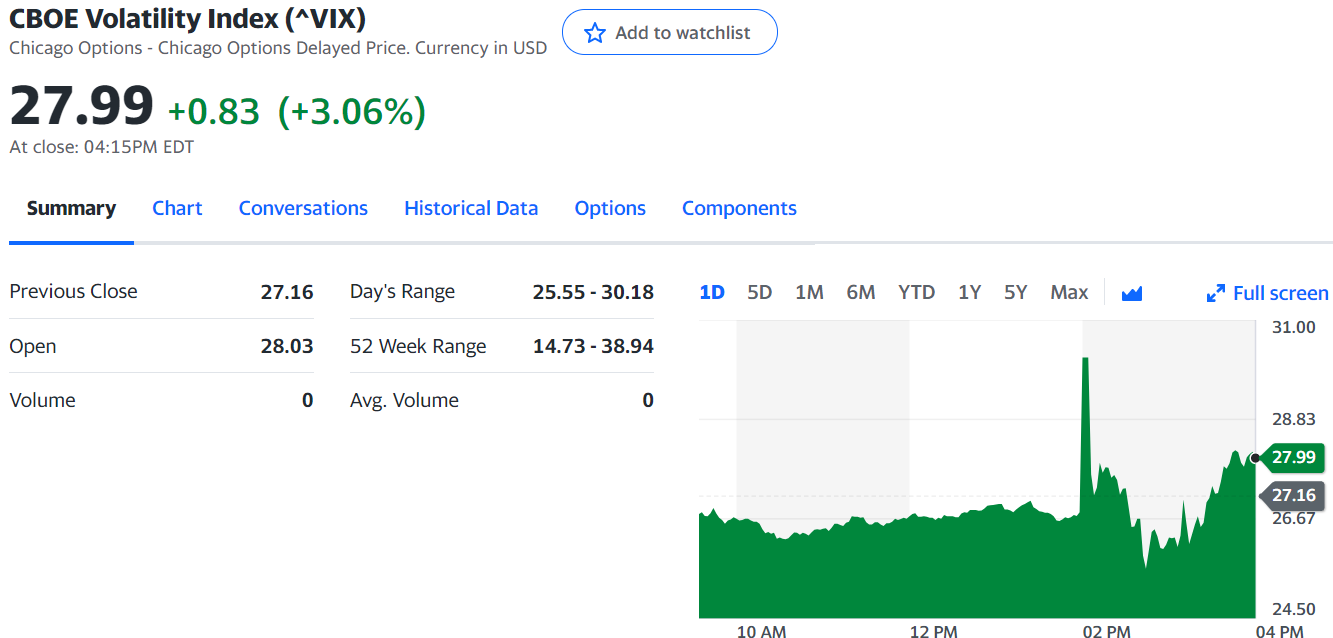Click Day's Range value 25.55 - 30.18
Viewport: 1333px width, 638px height.
click(x=593, y=292)
